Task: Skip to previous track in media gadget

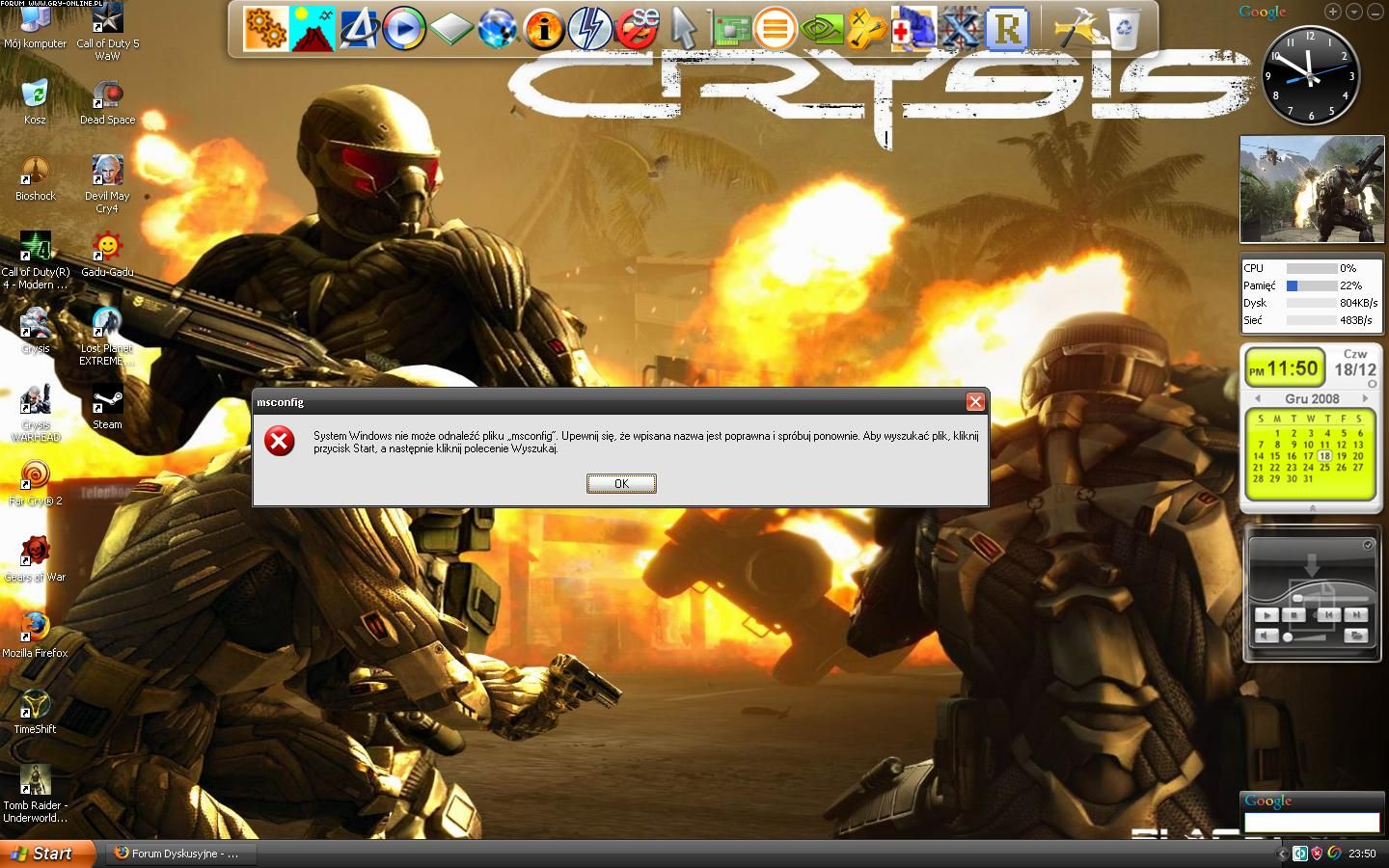Action: click(1328, 614)
